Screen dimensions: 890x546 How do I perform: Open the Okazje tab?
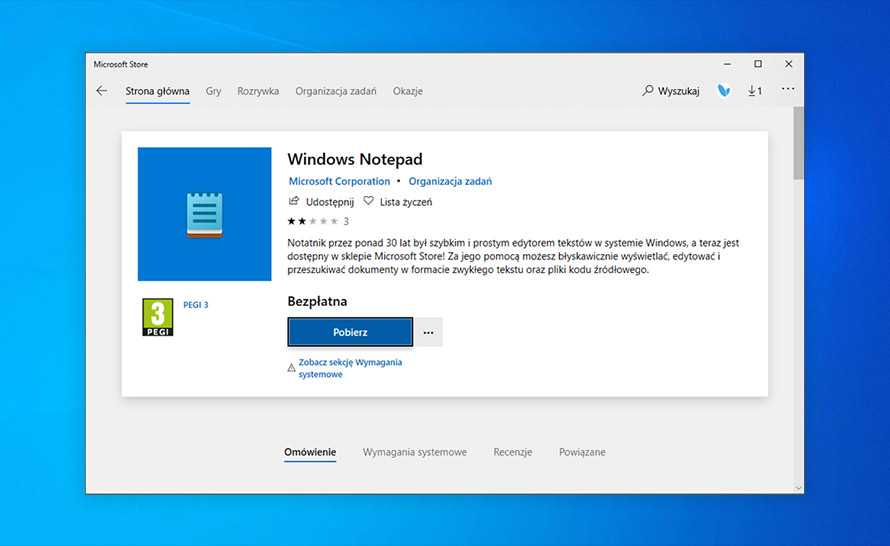(407, 91)
